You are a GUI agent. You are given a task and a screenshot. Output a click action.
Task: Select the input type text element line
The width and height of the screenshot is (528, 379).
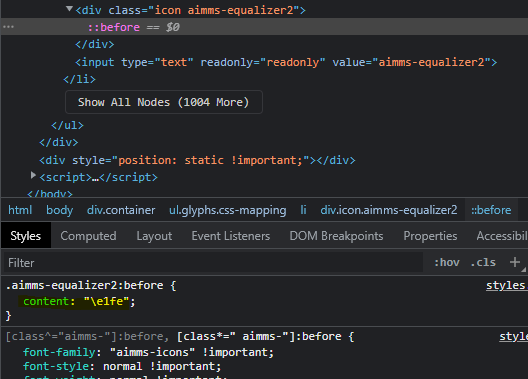click(x=286, y=62)
